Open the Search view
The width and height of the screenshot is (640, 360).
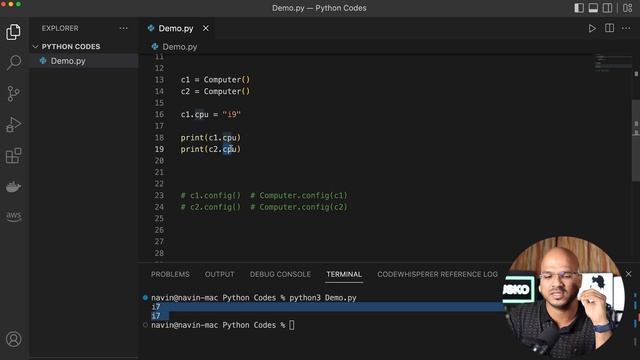point(13,62)
